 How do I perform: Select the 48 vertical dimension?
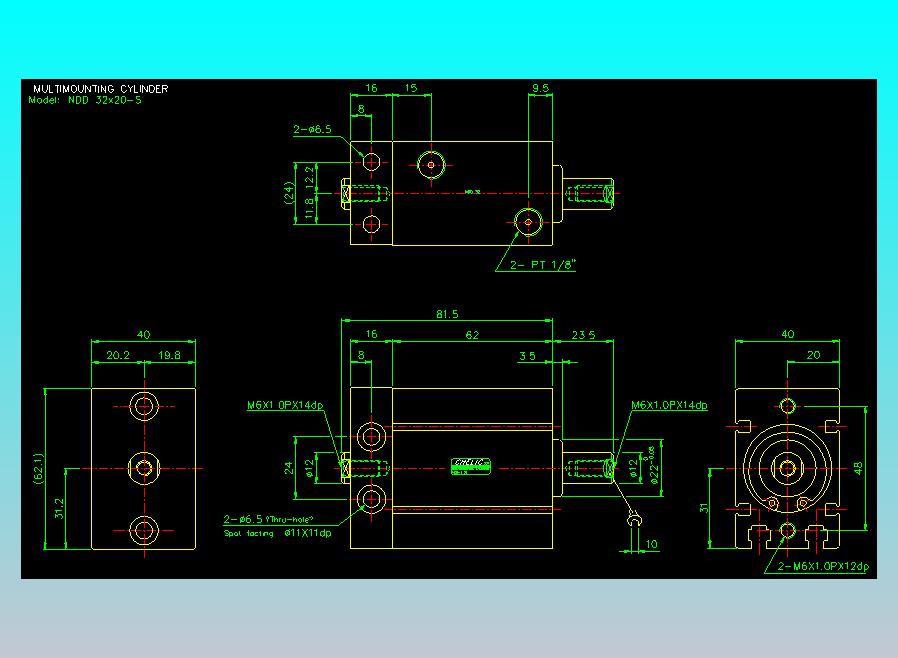point(858,468)
